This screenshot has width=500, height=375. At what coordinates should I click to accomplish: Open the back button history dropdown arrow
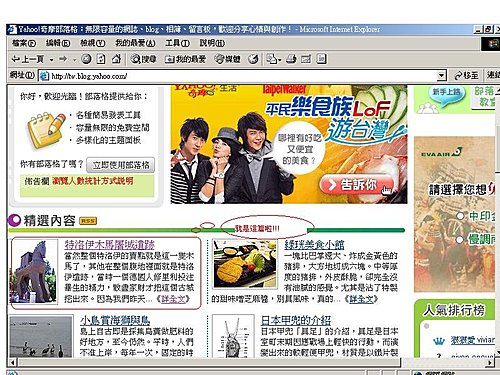pyautogui.click(x=51, y=60)
